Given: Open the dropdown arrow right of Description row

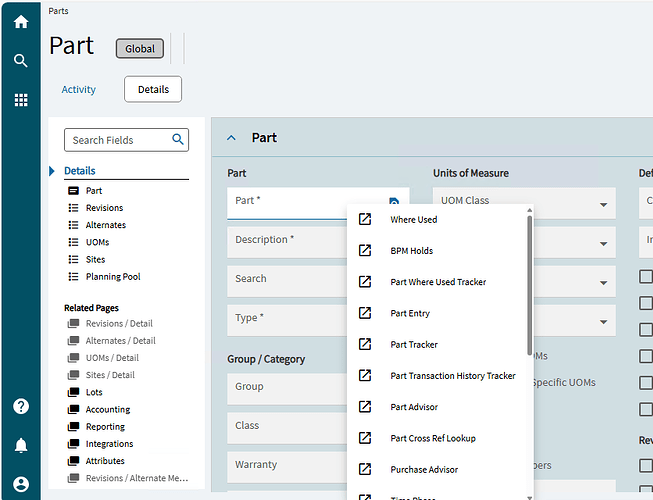Looking at the screenshot, I should (603, 244).
